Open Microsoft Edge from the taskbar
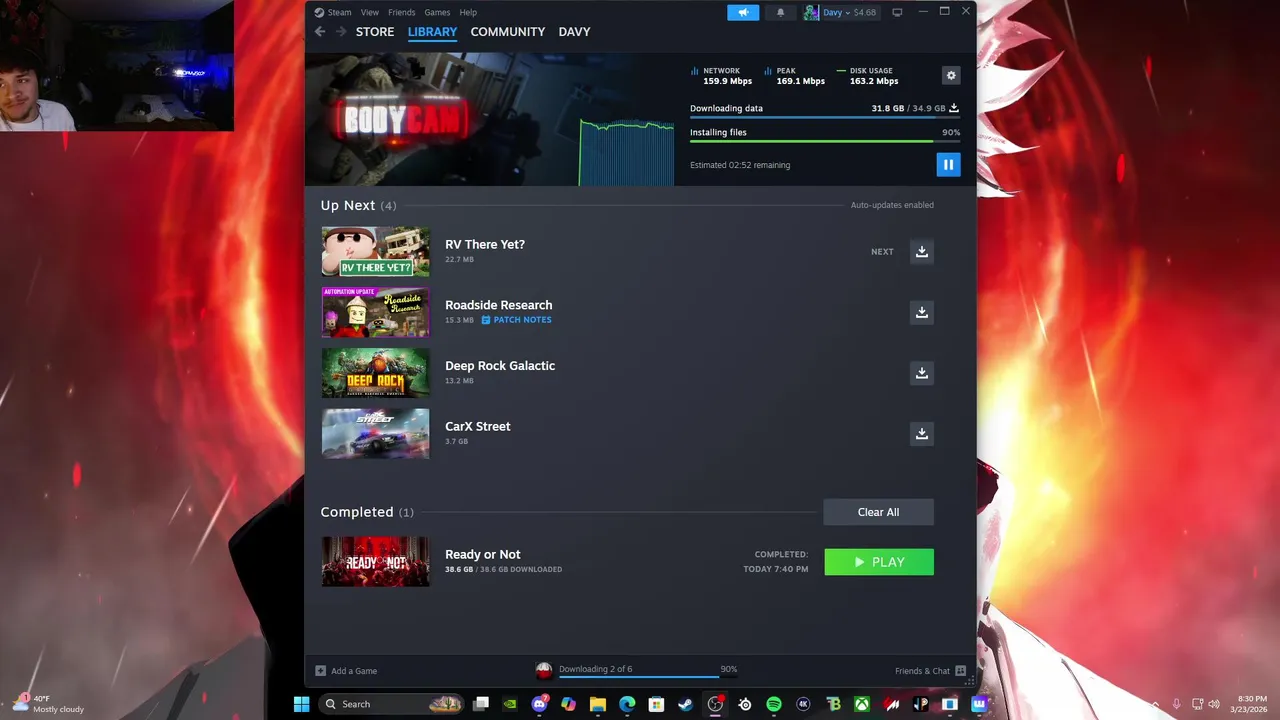This screenshot has height=720, width=1280. [627, 704]
